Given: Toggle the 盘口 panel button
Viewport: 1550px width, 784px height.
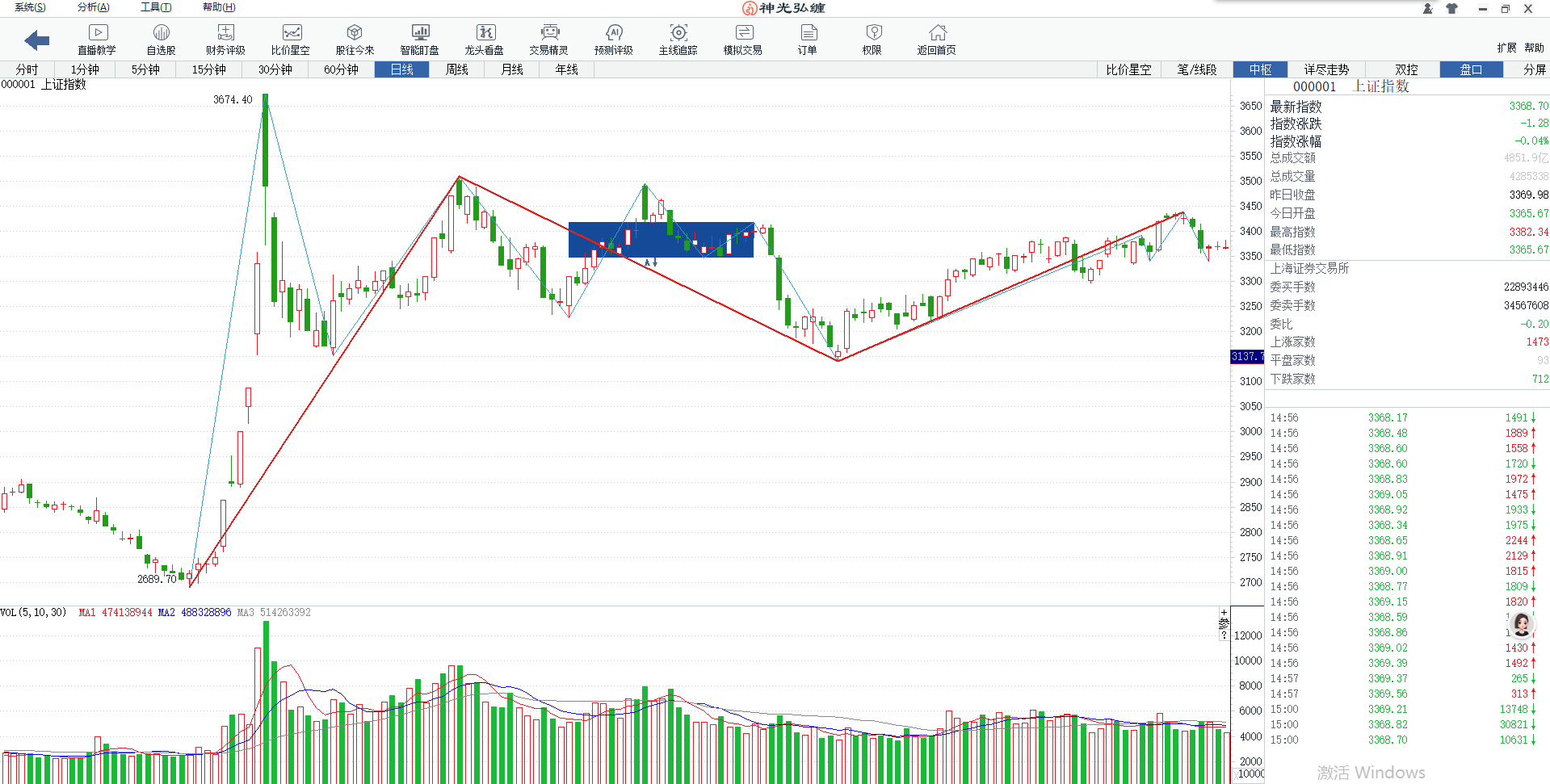Looking at the screenshot, I should 1471,69.
